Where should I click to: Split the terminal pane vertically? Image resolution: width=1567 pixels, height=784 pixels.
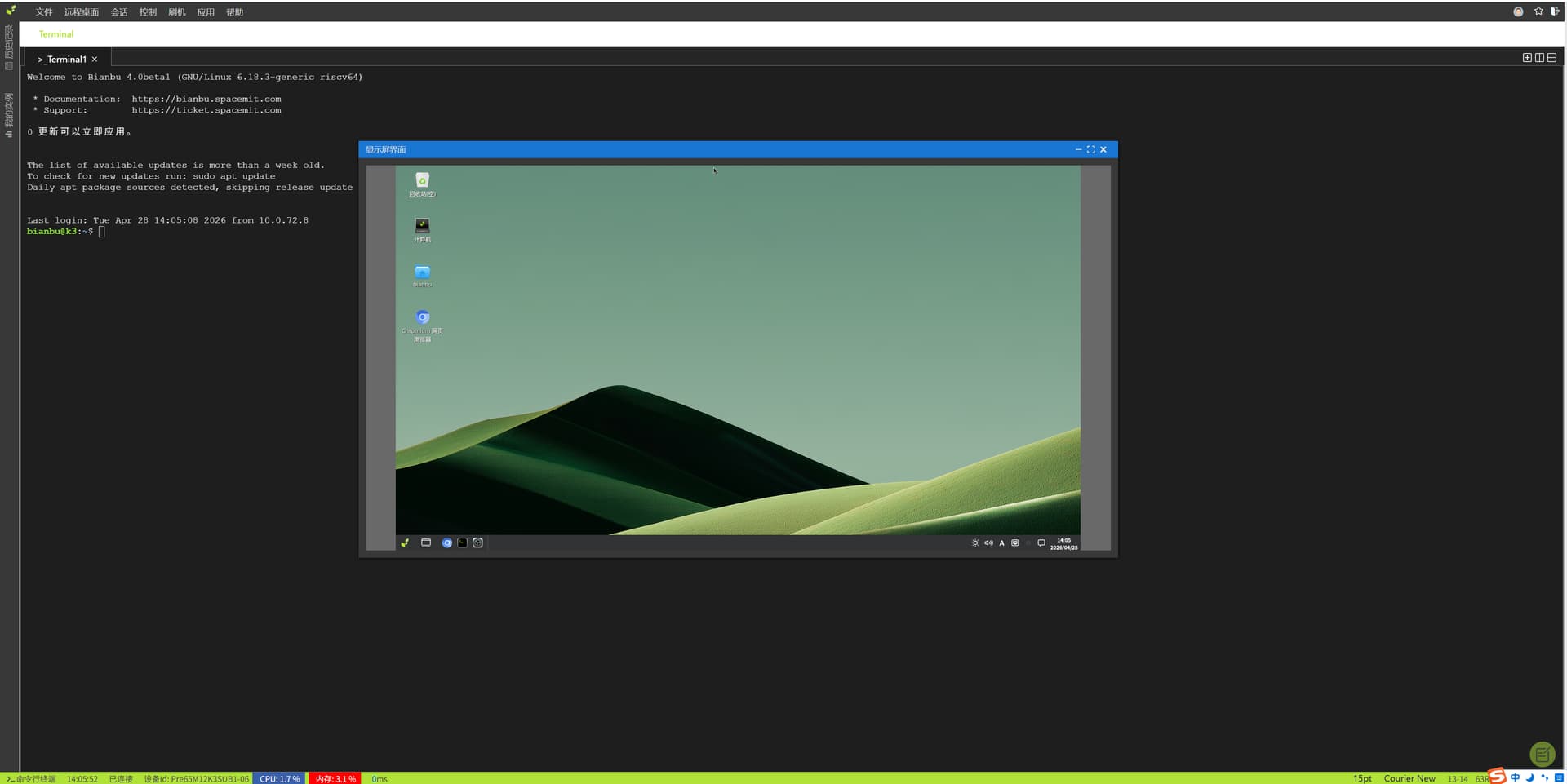click(x=1539, y=58)
